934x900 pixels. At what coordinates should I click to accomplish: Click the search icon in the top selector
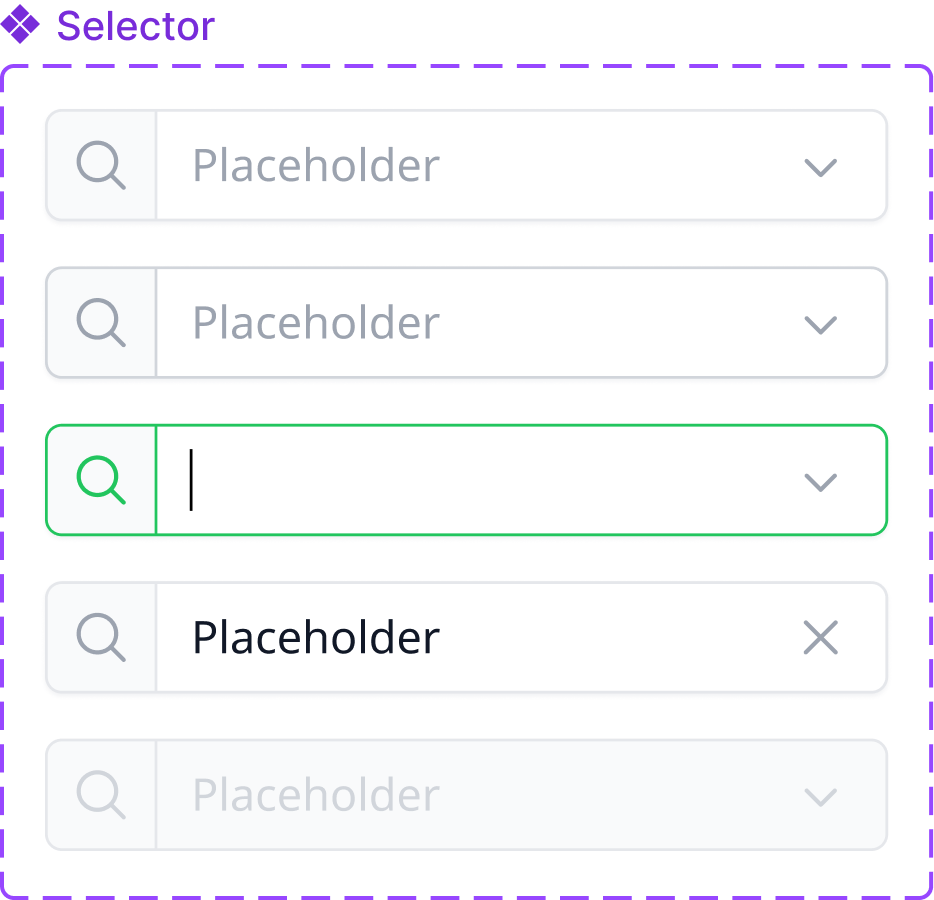101,165
